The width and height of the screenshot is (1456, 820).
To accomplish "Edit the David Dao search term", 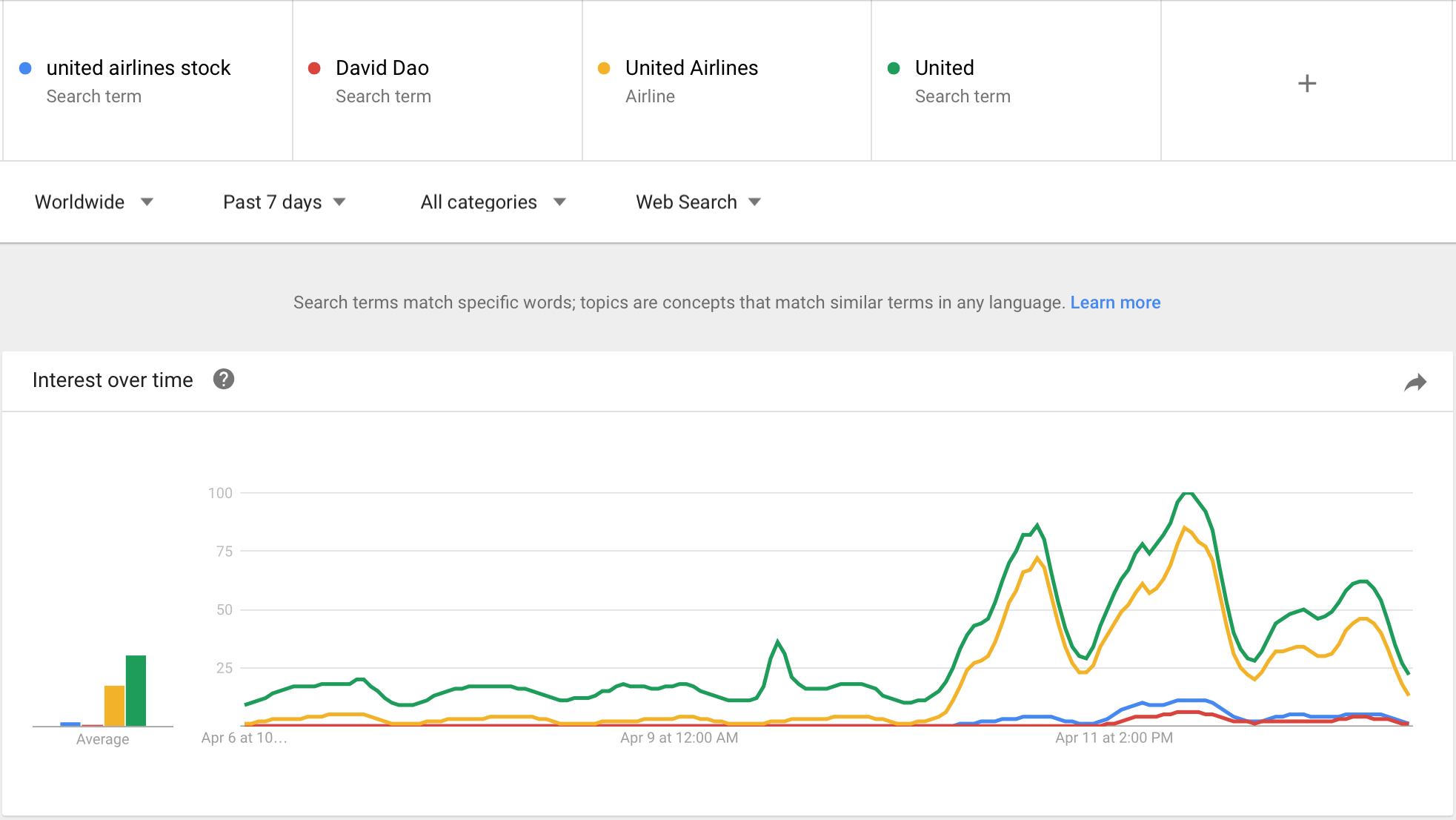I will [437, 81].
